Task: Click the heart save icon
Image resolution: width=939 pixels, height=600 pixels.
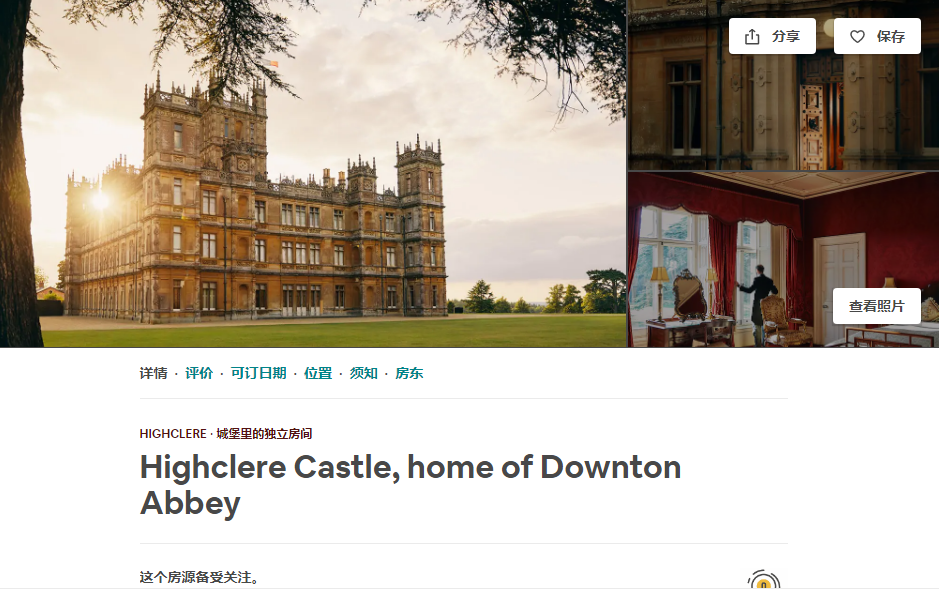Action: pos(858,37)
